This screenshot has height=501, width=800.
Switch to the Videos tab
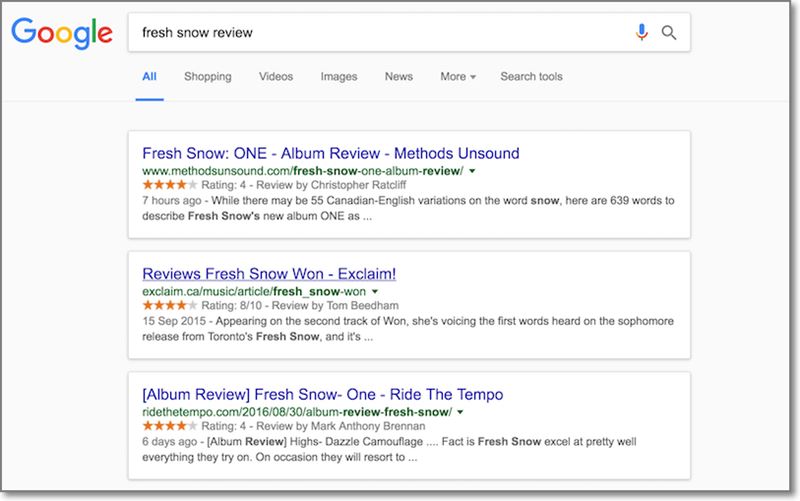pos(276,77)
